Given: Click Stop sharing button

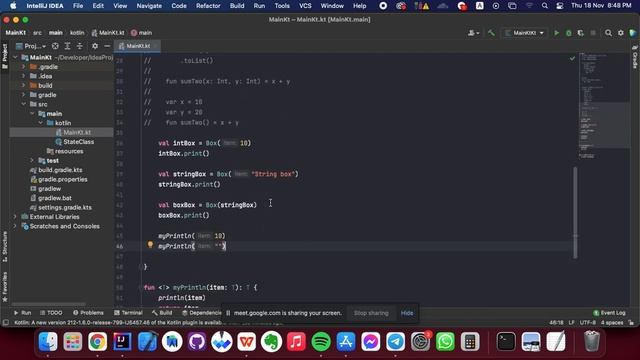Looking at the screenshot, I should point(371,313).
